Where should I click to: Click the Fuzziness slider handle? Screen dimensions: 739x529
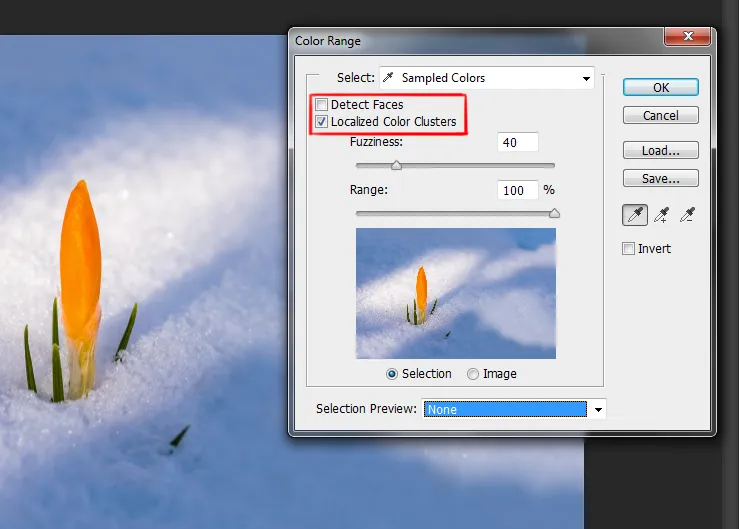396,165
